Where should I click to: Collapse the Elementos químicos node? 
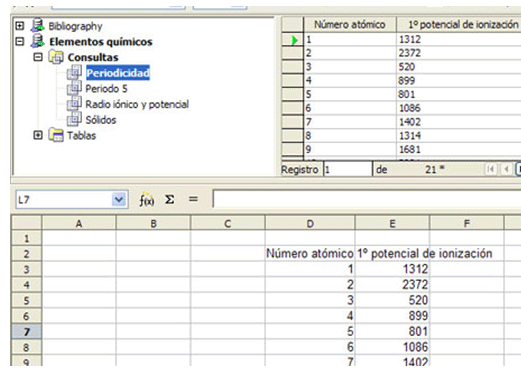20,41
